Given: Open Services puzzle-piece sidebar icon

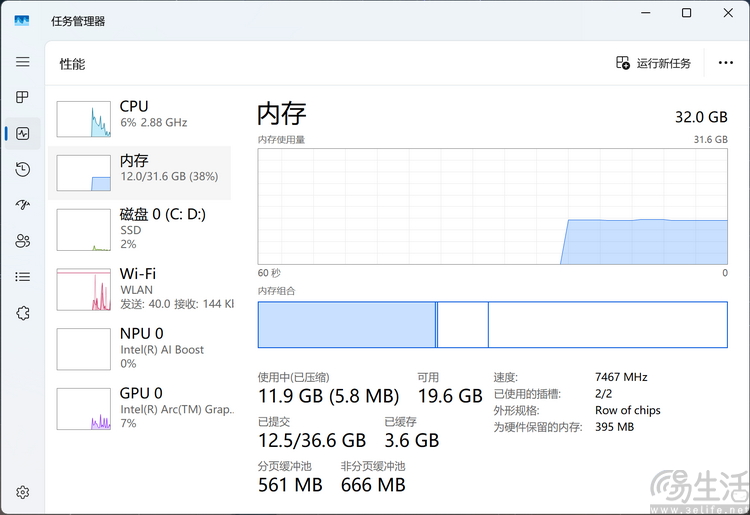Looking at the screenshot, I should [x=22, y=313].
